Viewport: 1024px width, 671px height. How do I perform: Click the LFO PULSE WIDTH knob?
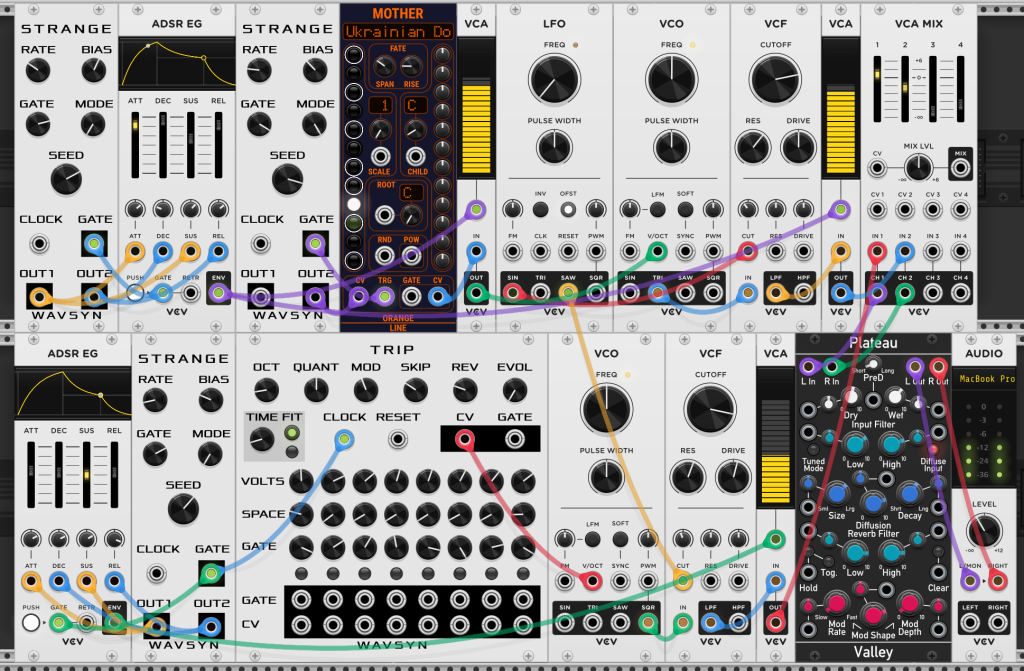coord(554,147)
